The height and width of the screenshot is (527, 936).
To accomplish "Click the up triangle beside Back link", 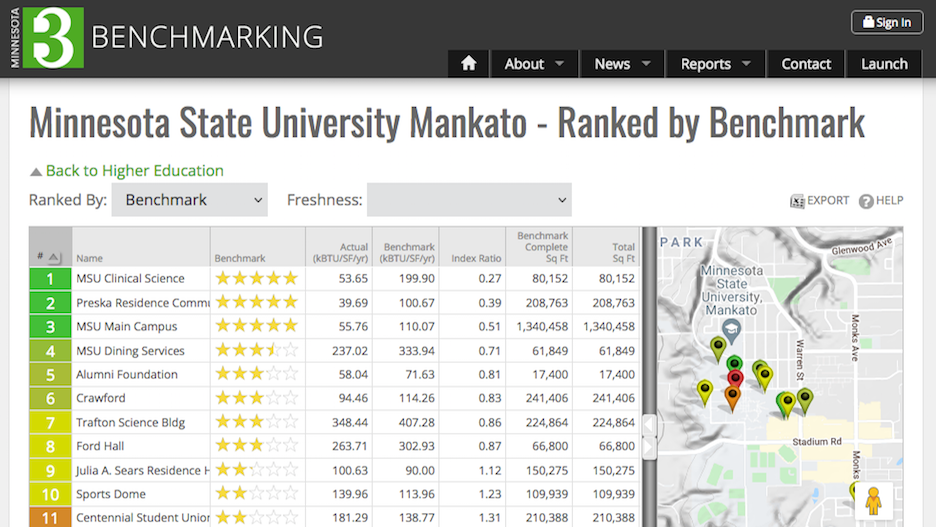I will point(36,172).
